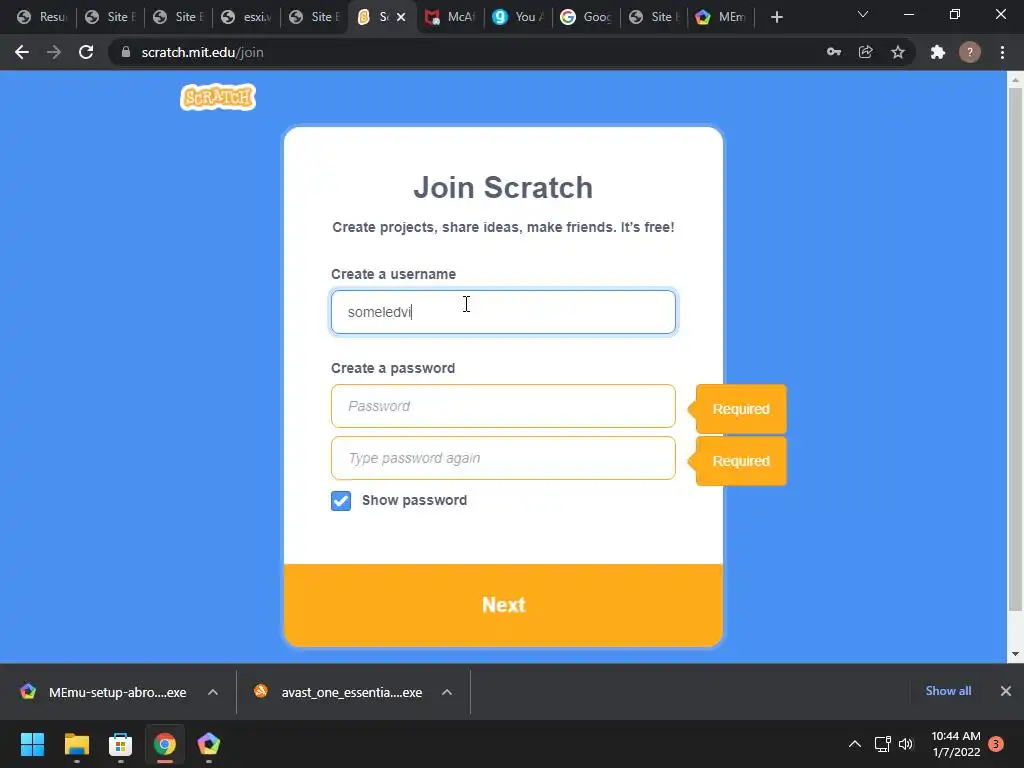This screenshot has height=768, width=1024.
Task: Show hidden system tray icons
Action: coord(854,744)
